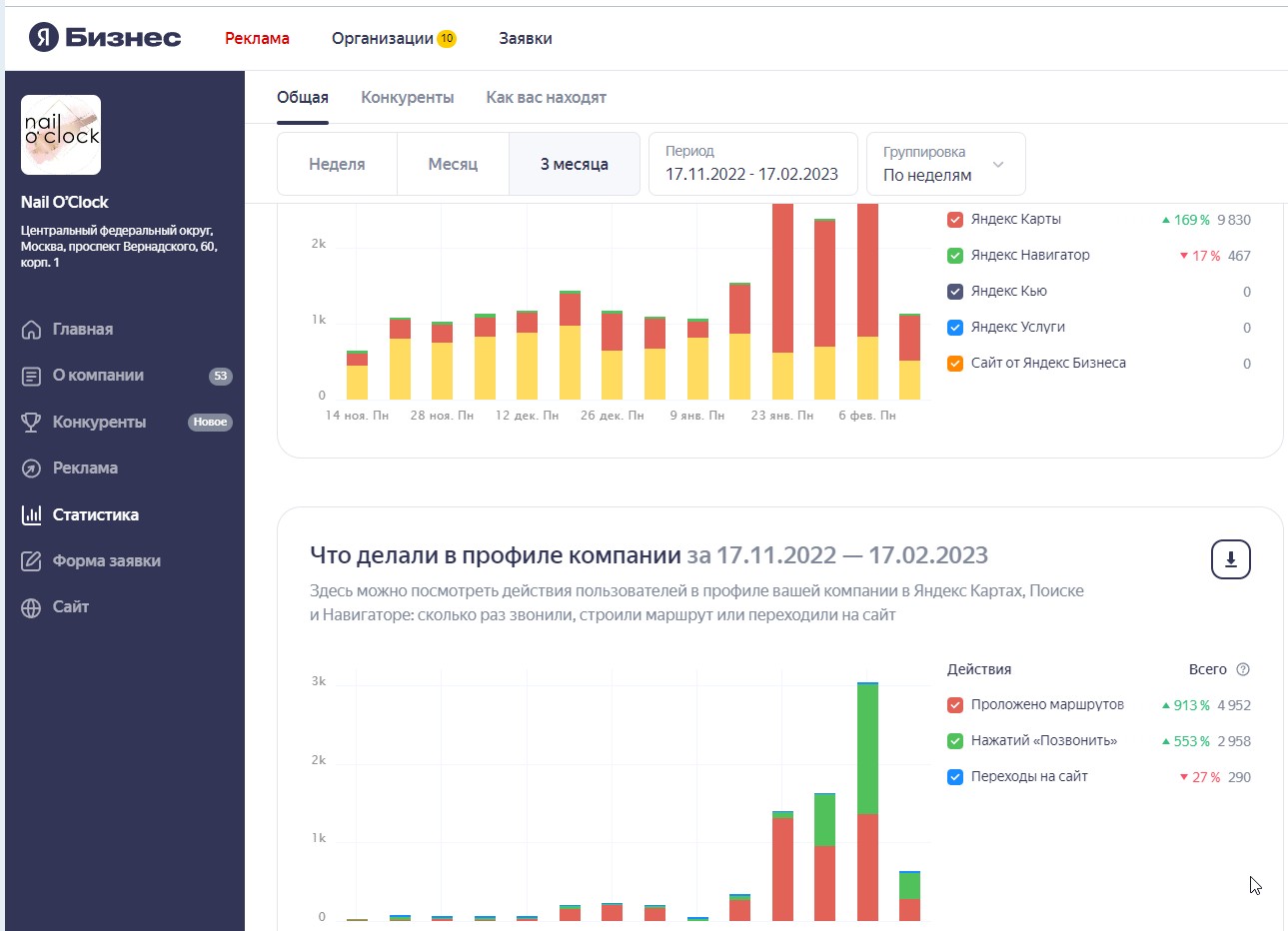Uncheck the Яндекс Карты checkbox
Viewport: 1288px width, 931px height.
point(955,220)
